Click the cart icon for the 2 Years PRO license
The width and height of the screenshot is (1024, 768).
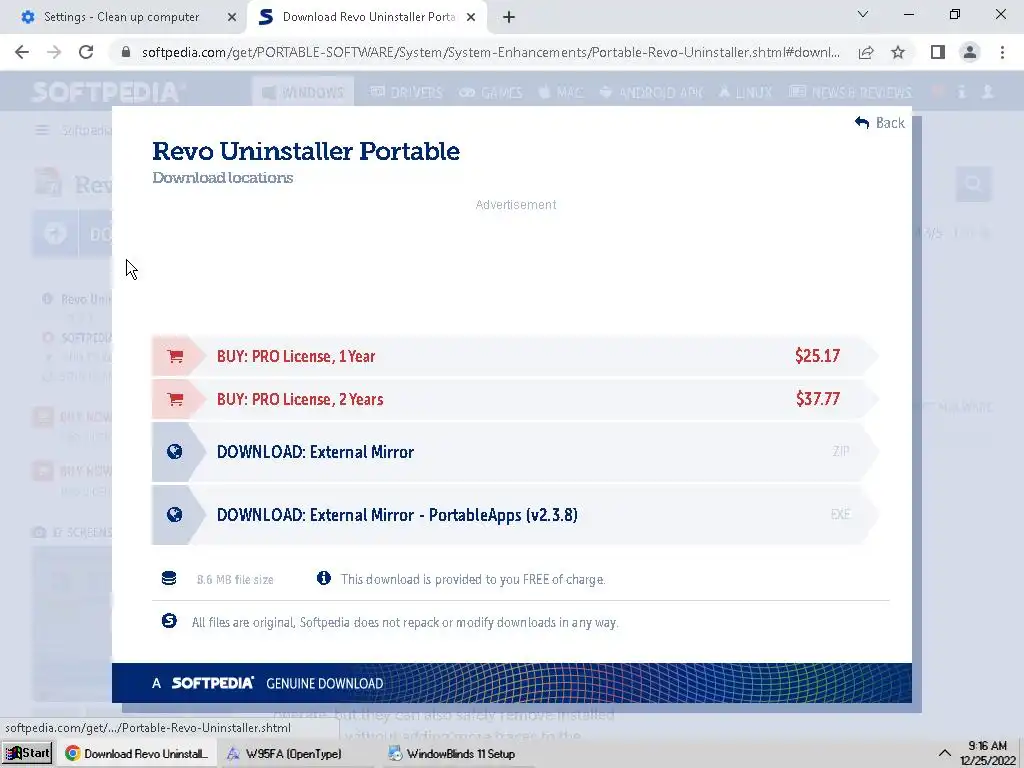(x=175, y=400)
